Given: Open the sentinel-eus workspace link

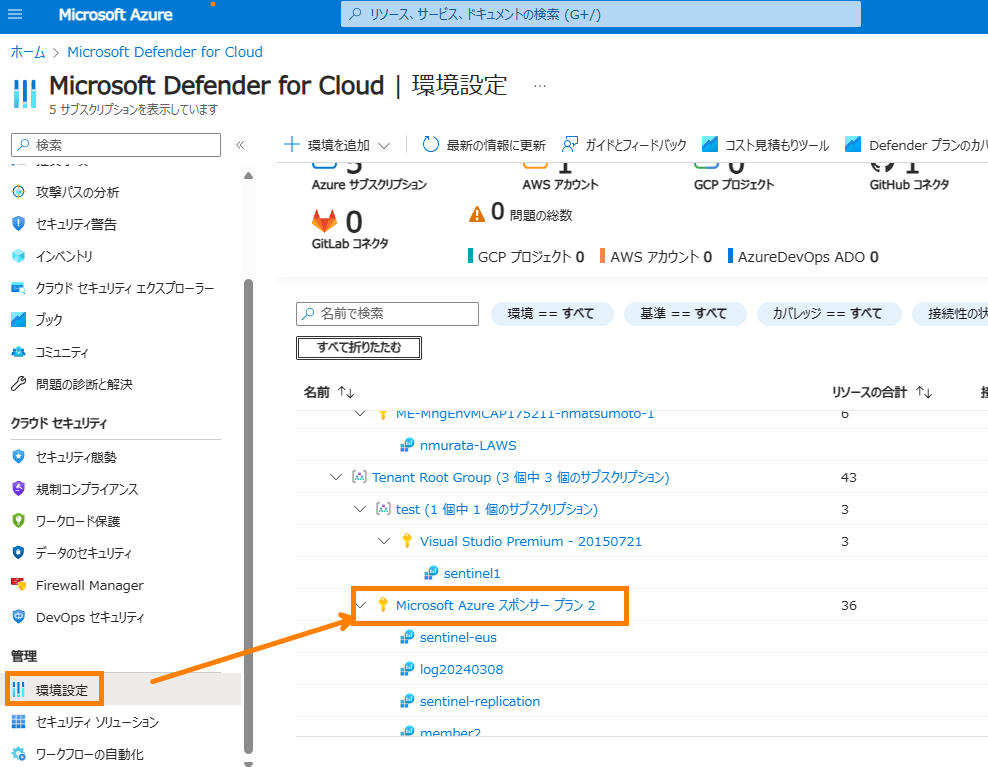Looking at the screenshot, I should (x=458, y=637).
